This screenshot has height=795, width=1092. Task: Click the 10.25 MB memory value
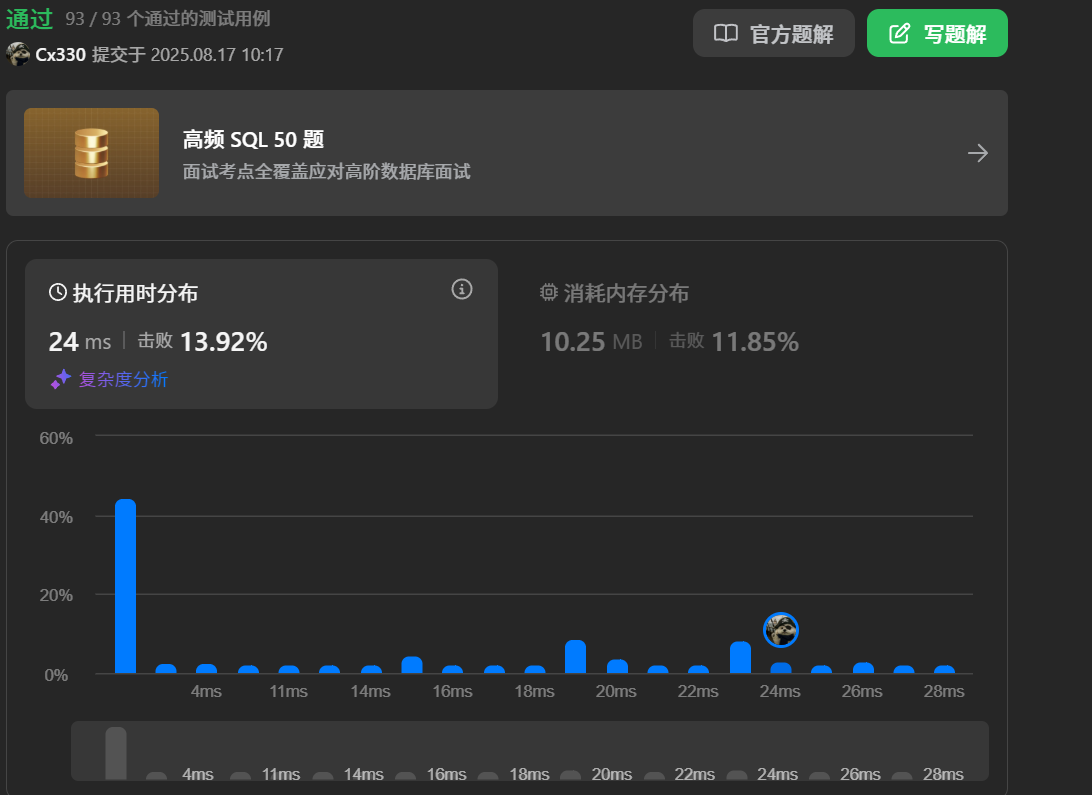point(591,342)
